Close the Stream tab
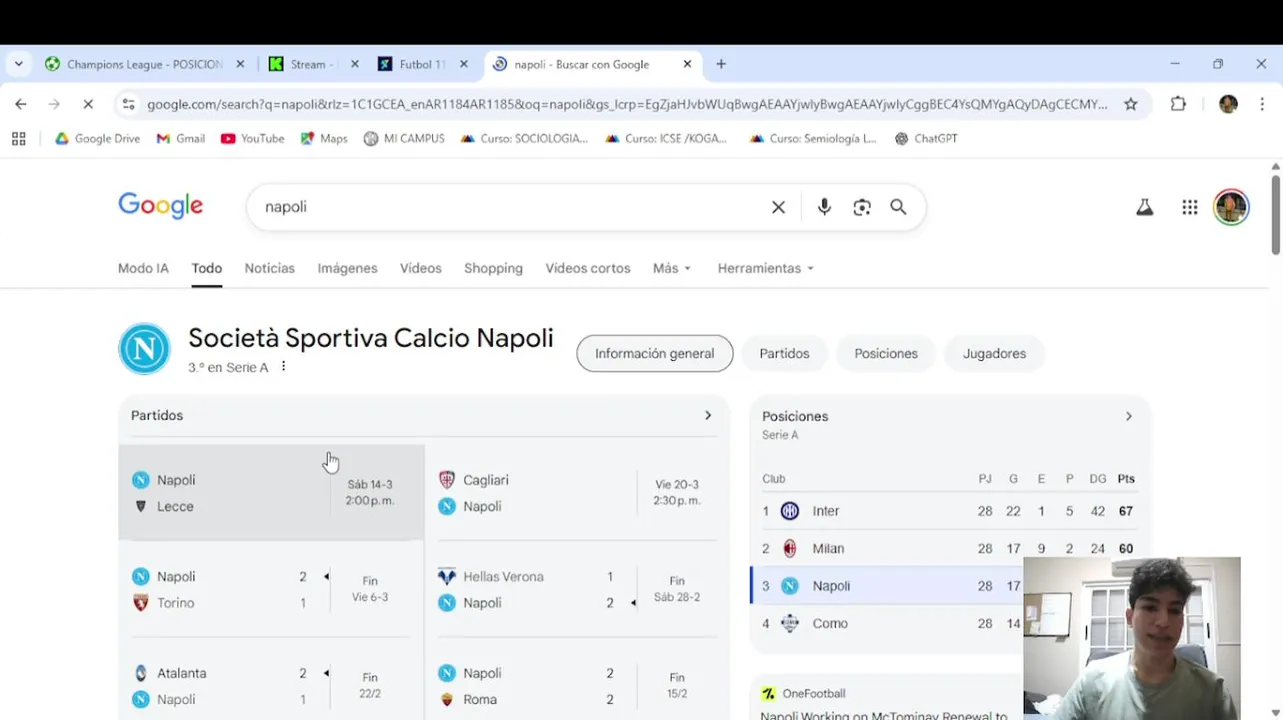 click(x=354, y=64)
